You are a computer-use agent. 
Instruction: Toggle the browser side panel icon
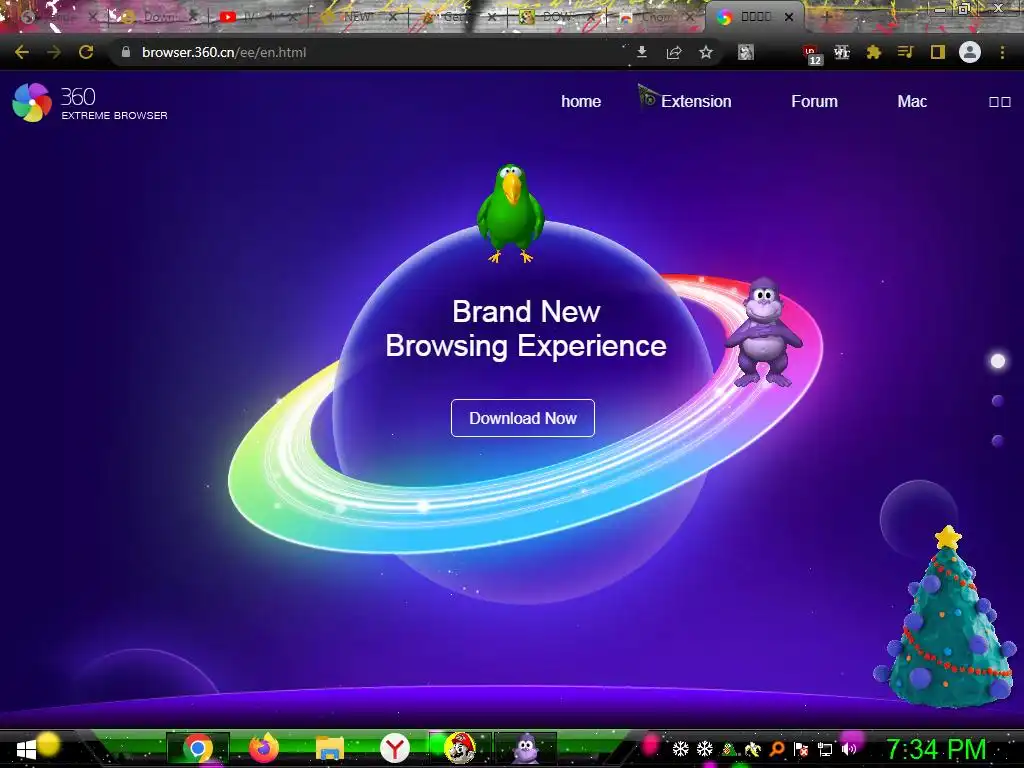[x=938, y=52]
